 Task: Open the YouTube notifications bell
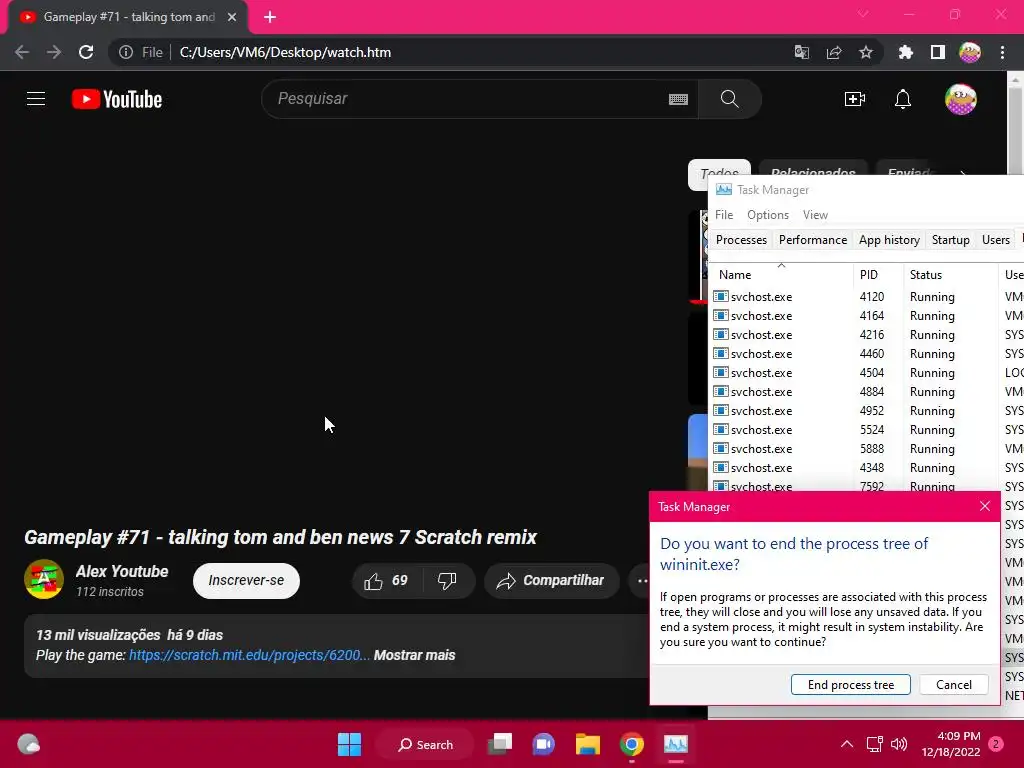pyautogui.click(x=903, y=99)
